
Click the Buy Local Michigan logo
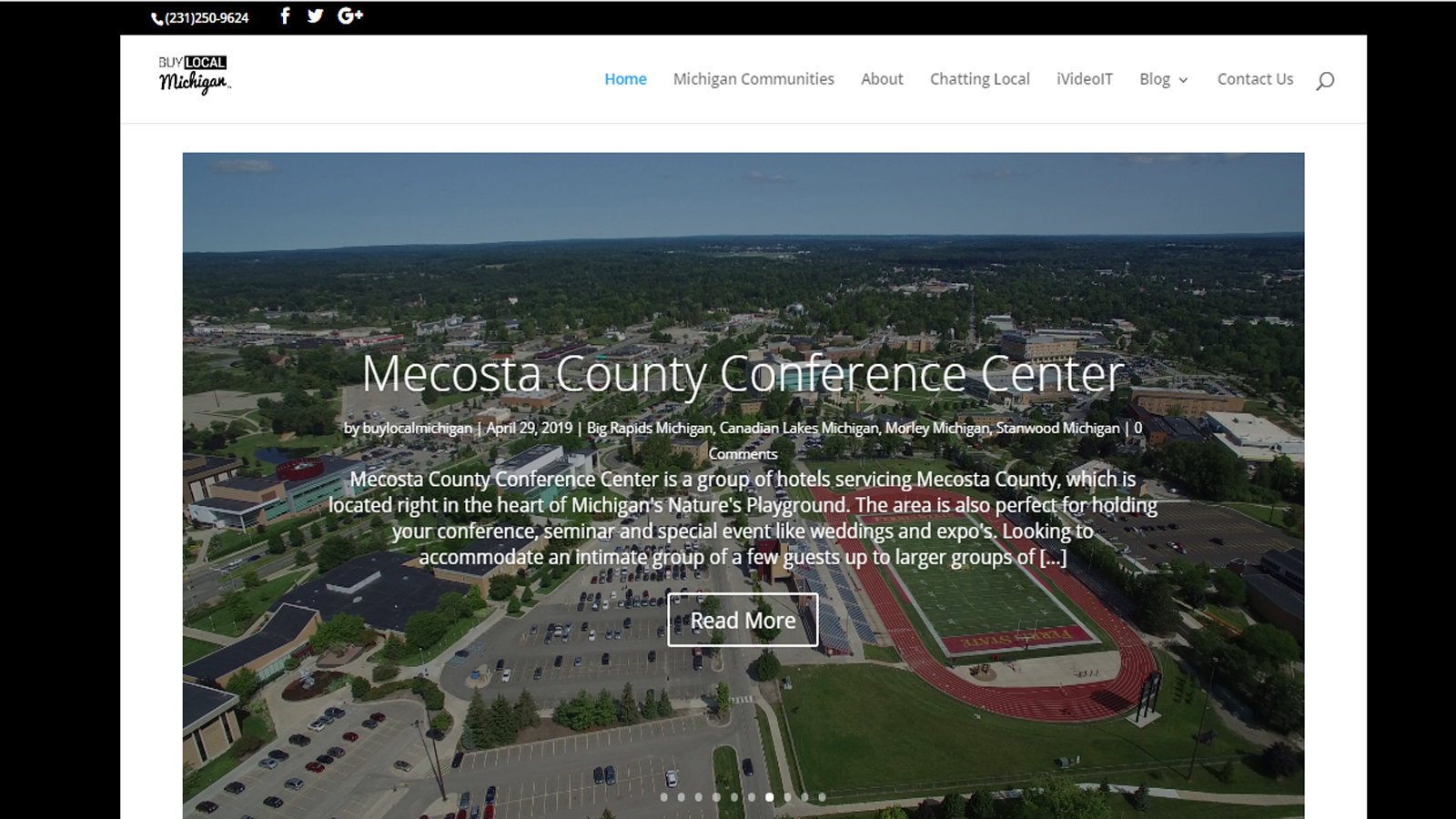coord(194,75)
